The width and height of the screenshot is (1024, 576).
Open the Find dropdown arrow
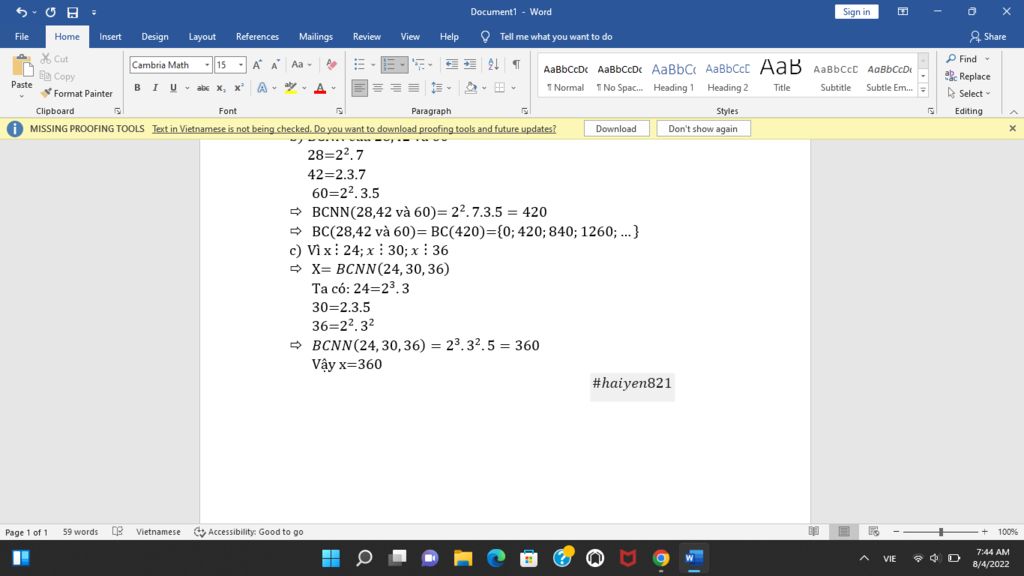coord(987,59)
